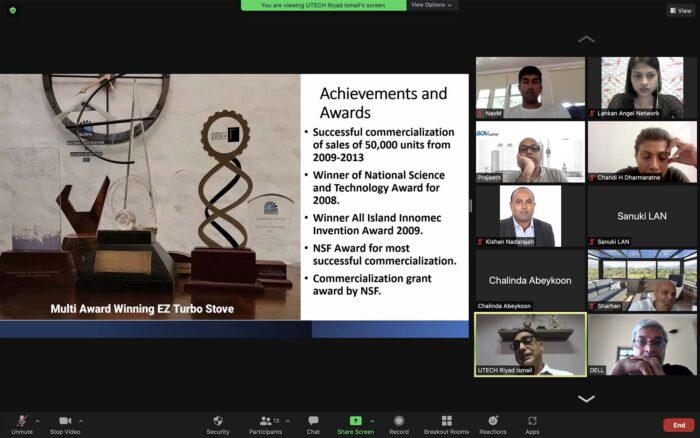Open Breakout Rooms
Image resolution: width=700 pixels, height=438 pixels.
[446, 422]
